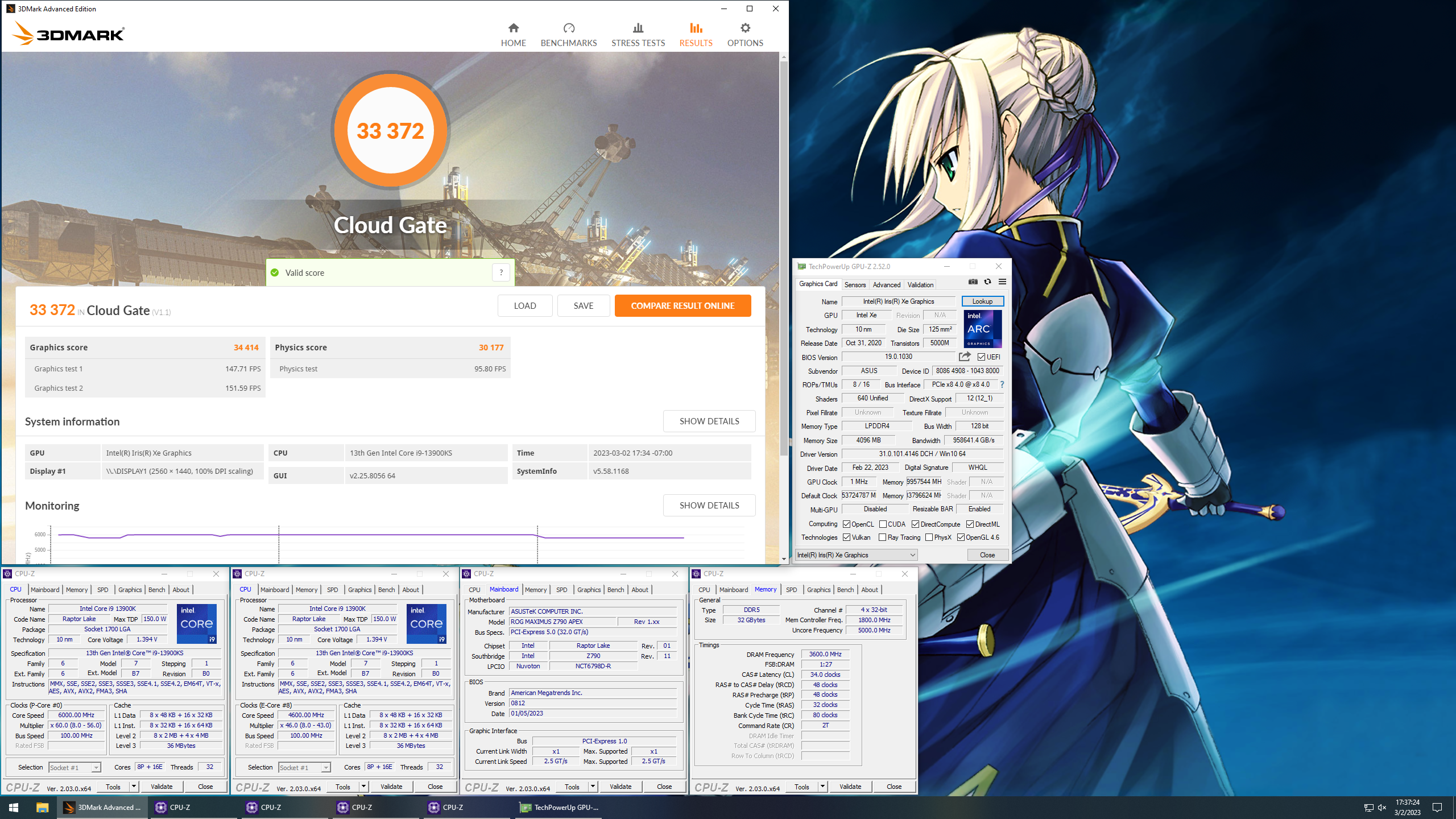This screenshot has height=819, width=1456.
Task: Click the GPU name field in GPU-Z
Action: pos(899,301)
